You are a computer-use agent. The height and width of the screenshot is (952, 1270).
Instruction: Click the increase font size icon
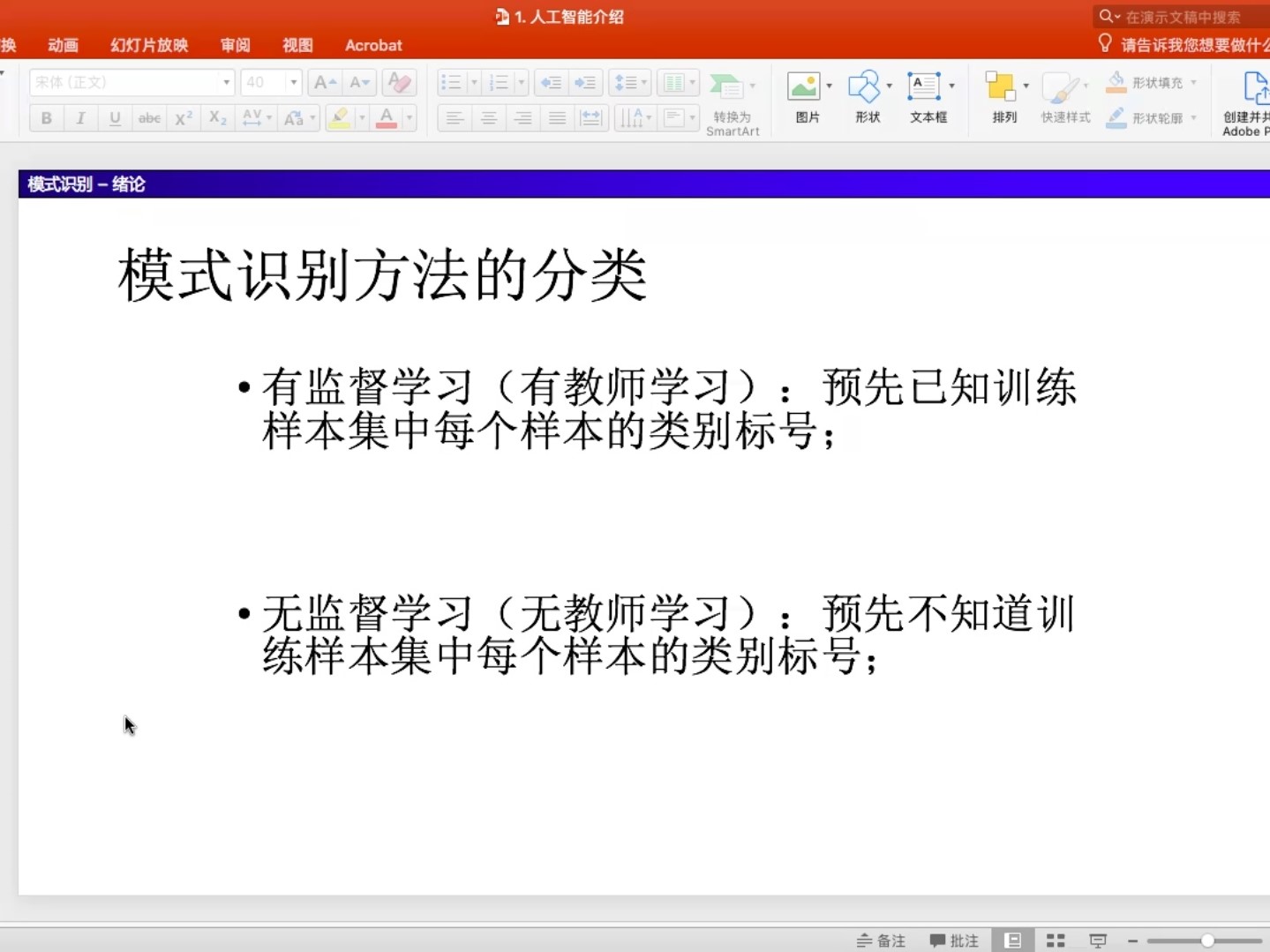(325, 83)
